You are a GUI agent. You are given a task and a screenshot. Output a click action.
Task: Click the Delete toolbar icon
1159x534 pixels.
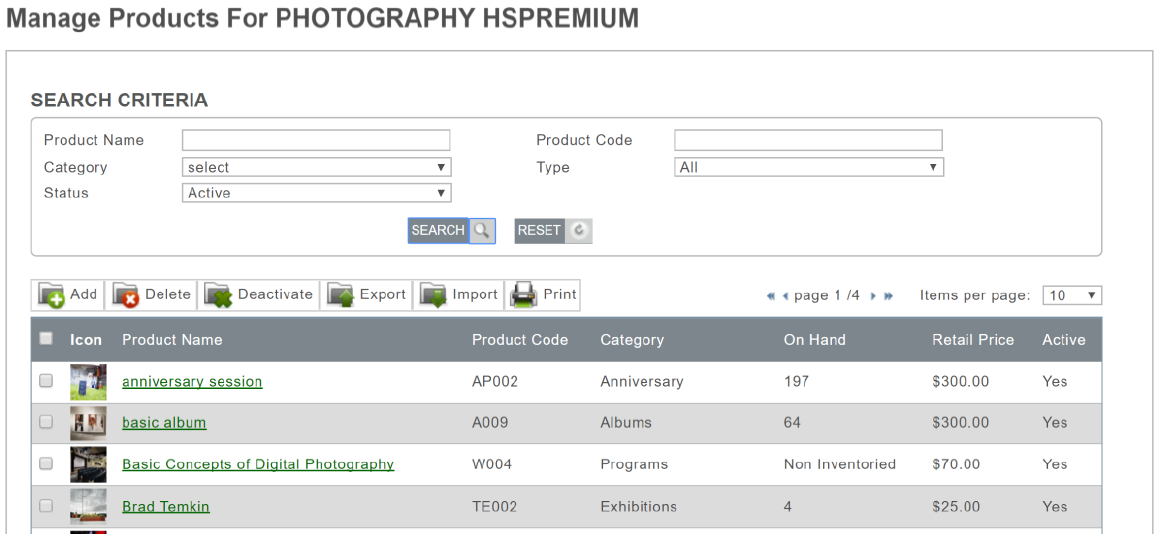click(126, 295)
